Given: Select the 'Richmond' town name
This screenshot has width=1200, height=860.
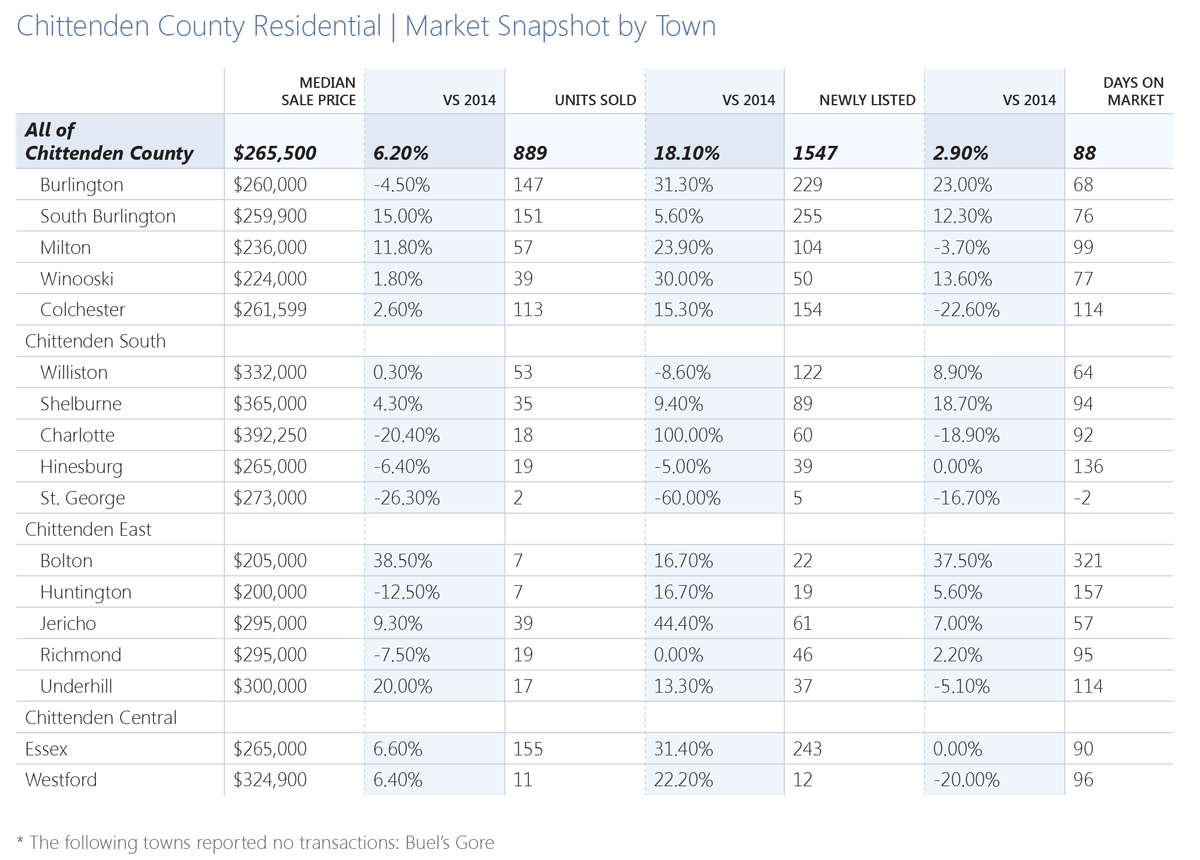Looking at the screenshot, I should [x=81, y=655].
